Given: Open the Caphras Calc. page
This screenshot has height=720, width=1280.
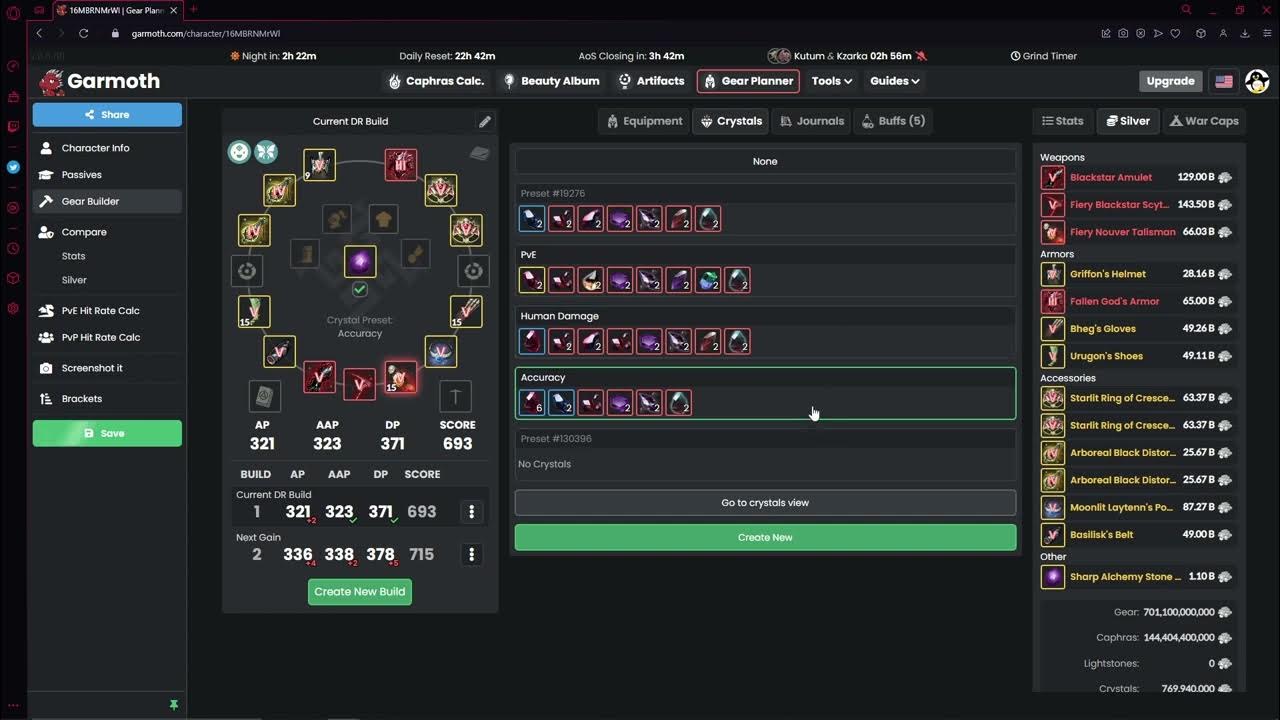Looking at the screenshot, I should tap(436, 81).
